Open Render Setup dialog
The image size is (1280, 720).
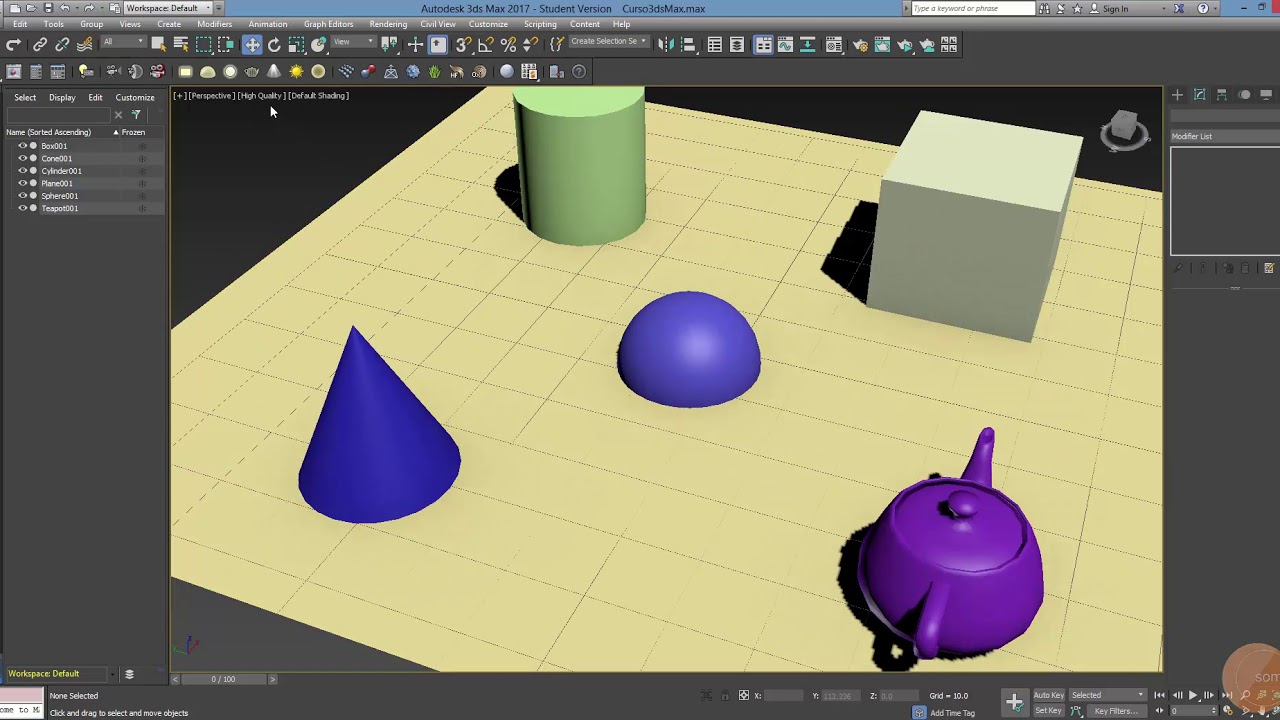(860, 45)
